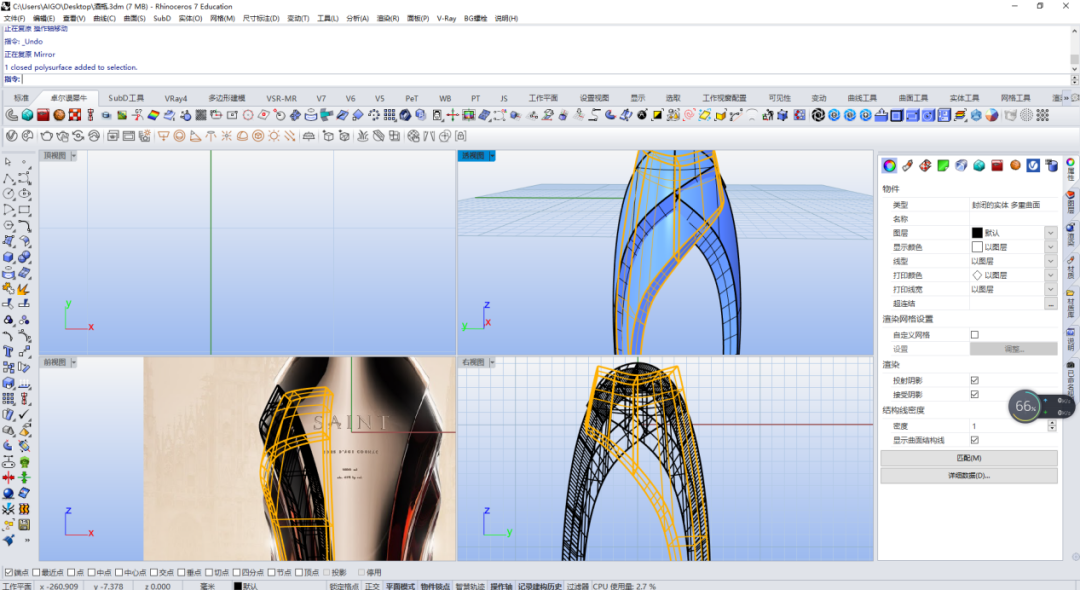Click the 超连结 ellipsis button

point(1050,304)
